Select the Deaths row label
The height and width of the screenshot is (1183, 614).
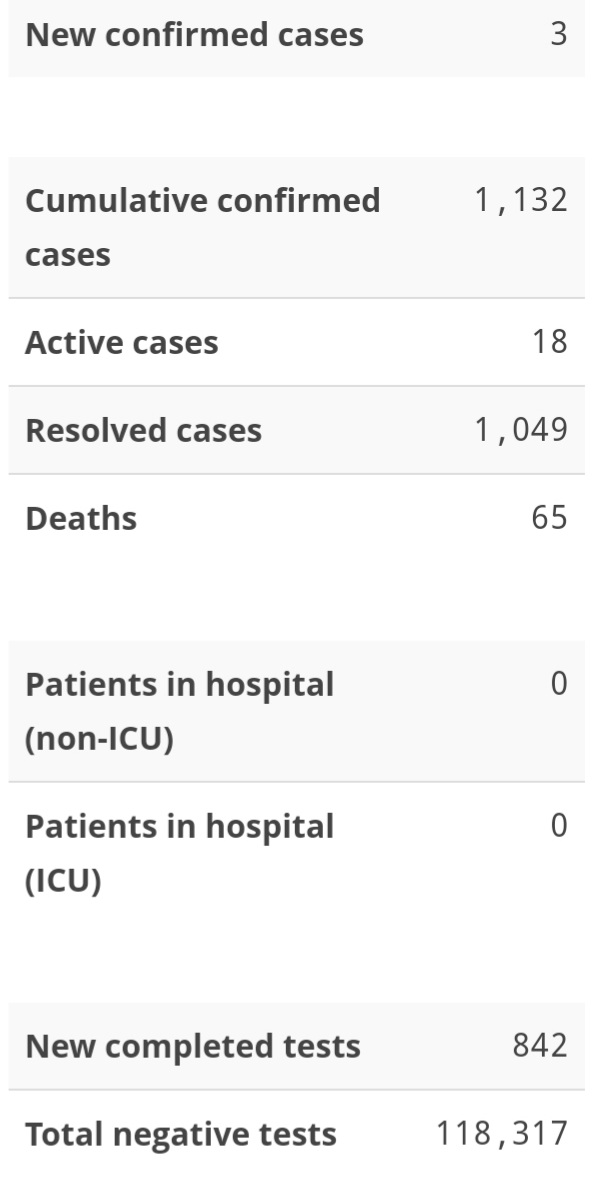[81, 519]
